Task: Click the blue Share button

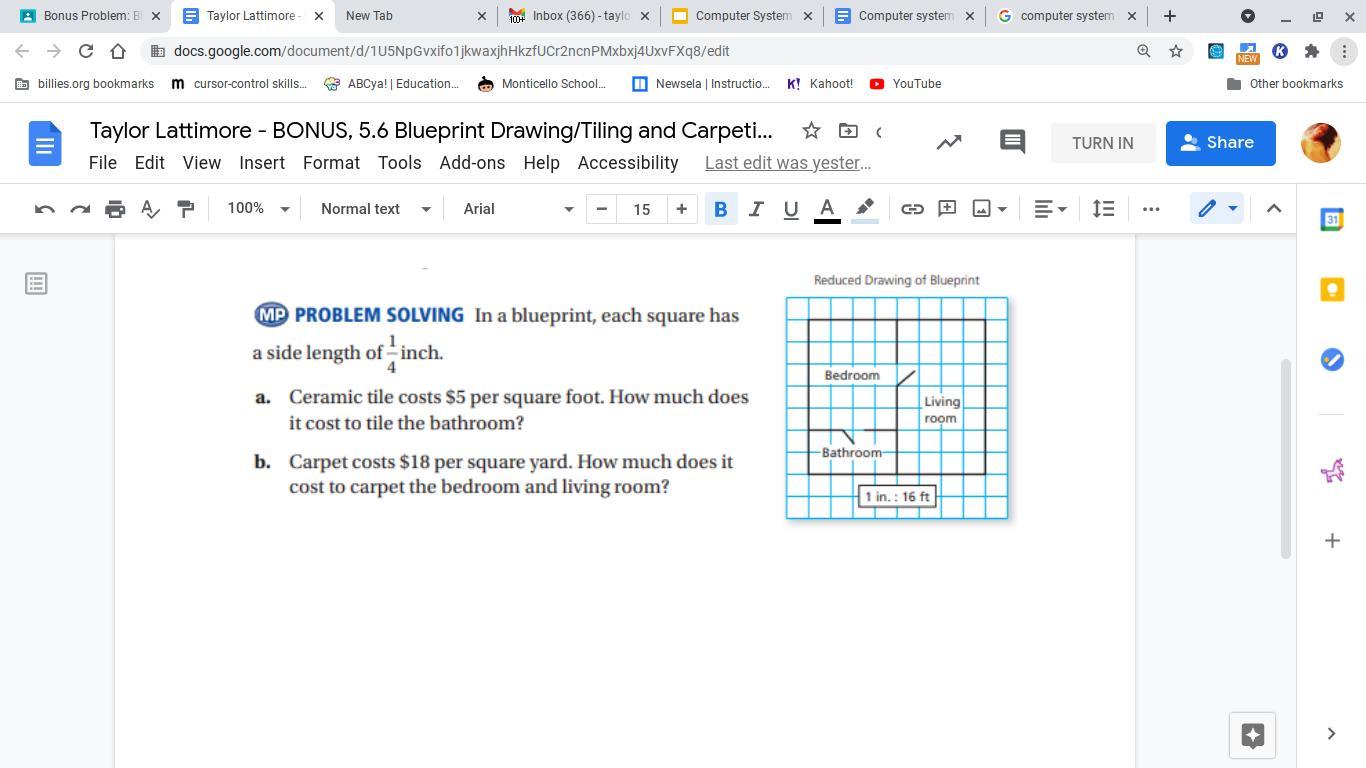Action: 1219,143
